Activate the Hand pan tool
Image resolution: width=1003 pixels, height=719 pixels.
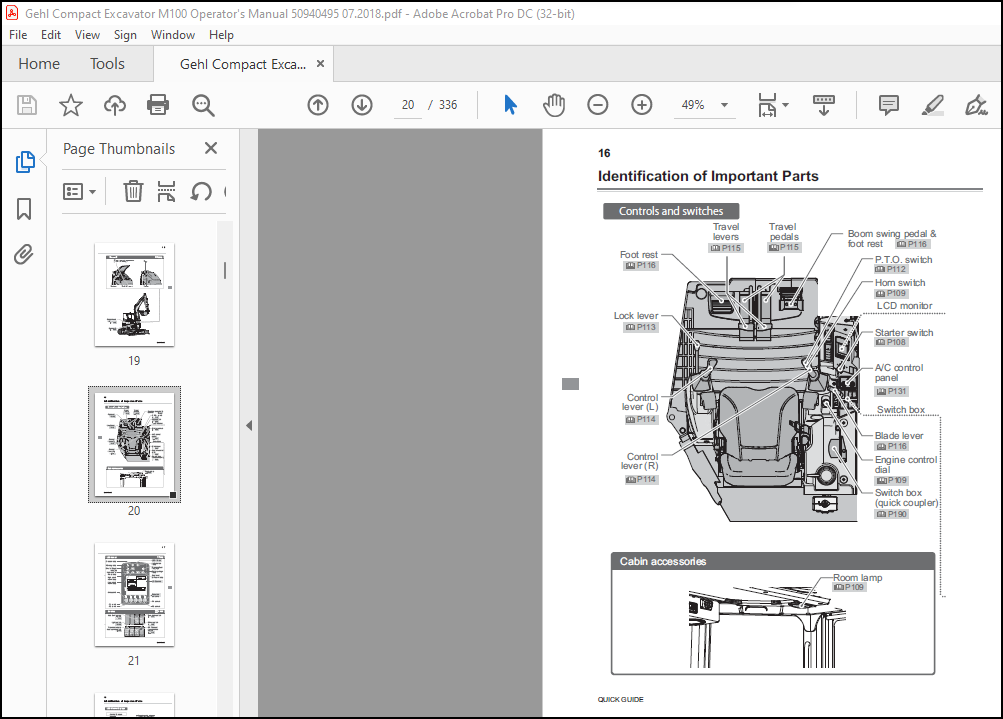[554, 105]
